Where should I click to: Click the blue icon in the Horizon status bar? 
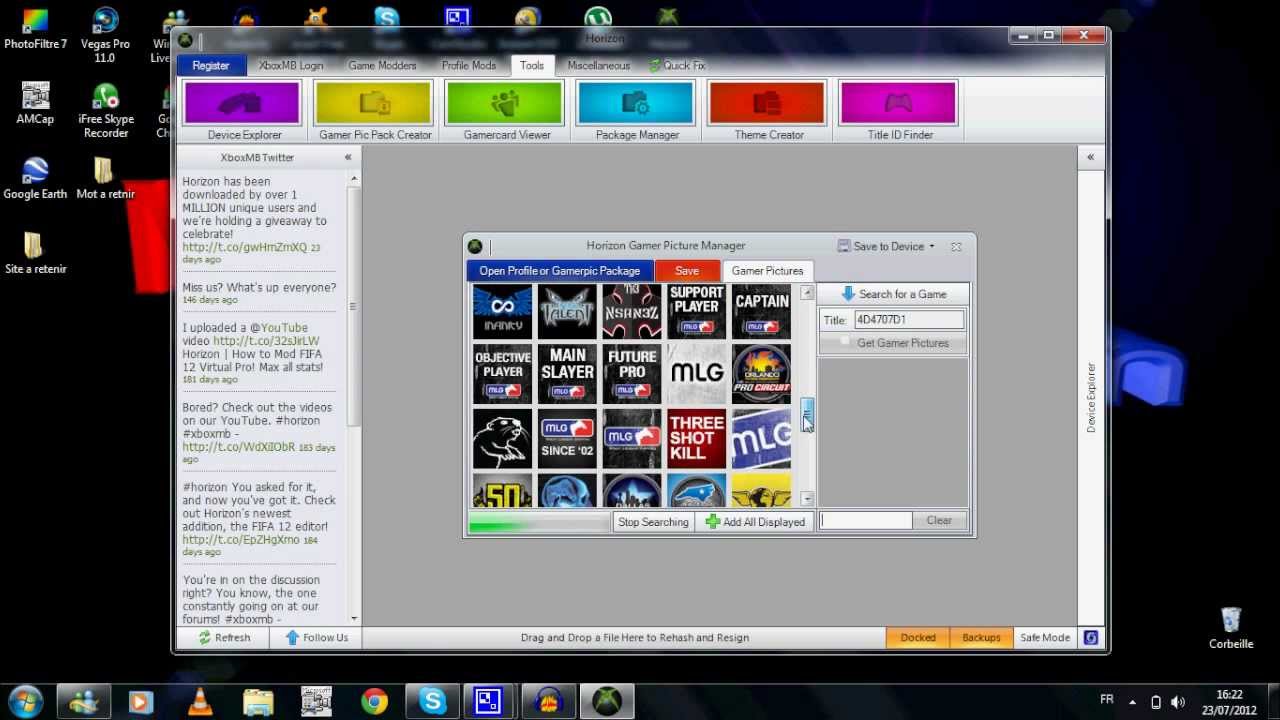pyautogui.click(x=1091, y=637)
